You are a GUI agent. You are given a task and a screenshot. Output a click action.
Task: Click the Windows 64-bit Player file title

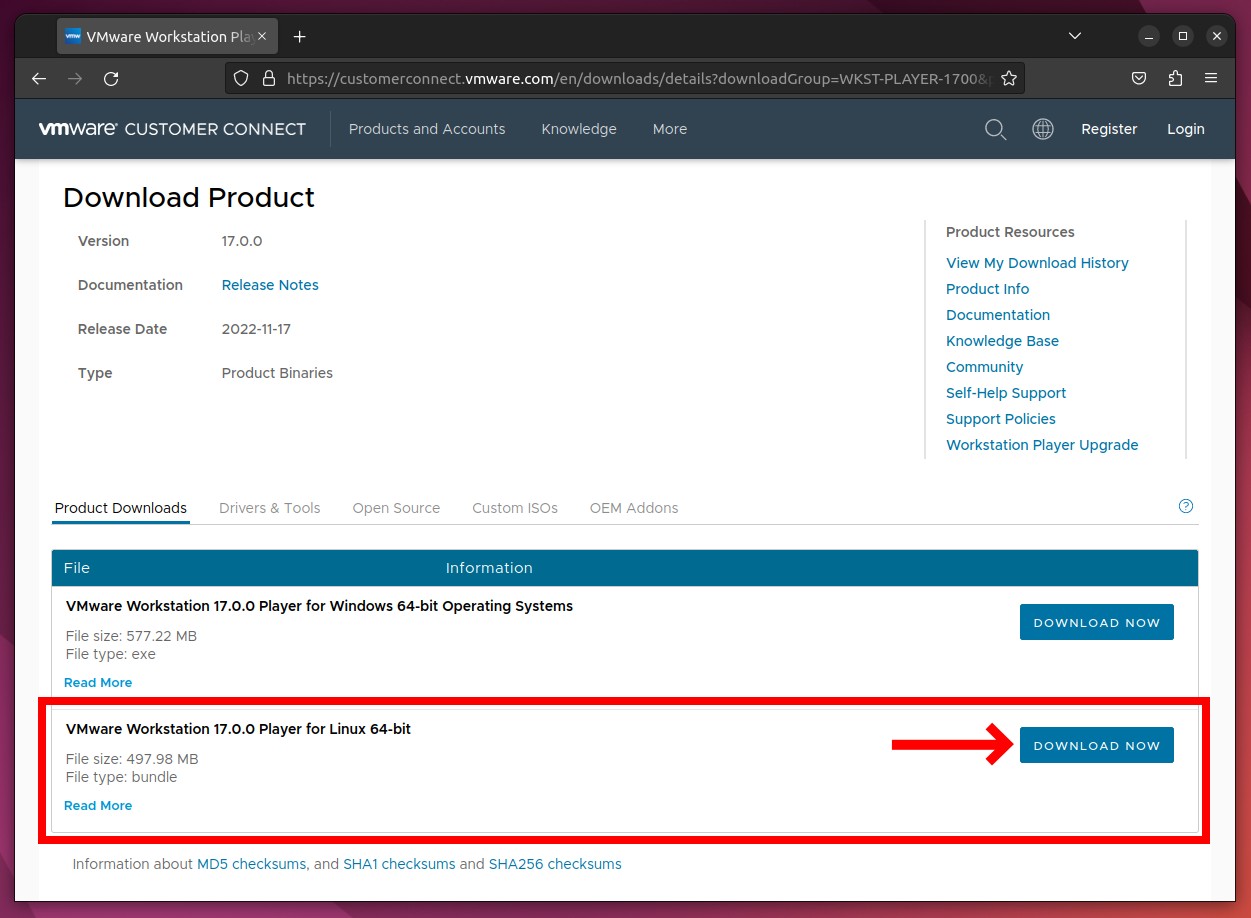click(x=319, y=606)
